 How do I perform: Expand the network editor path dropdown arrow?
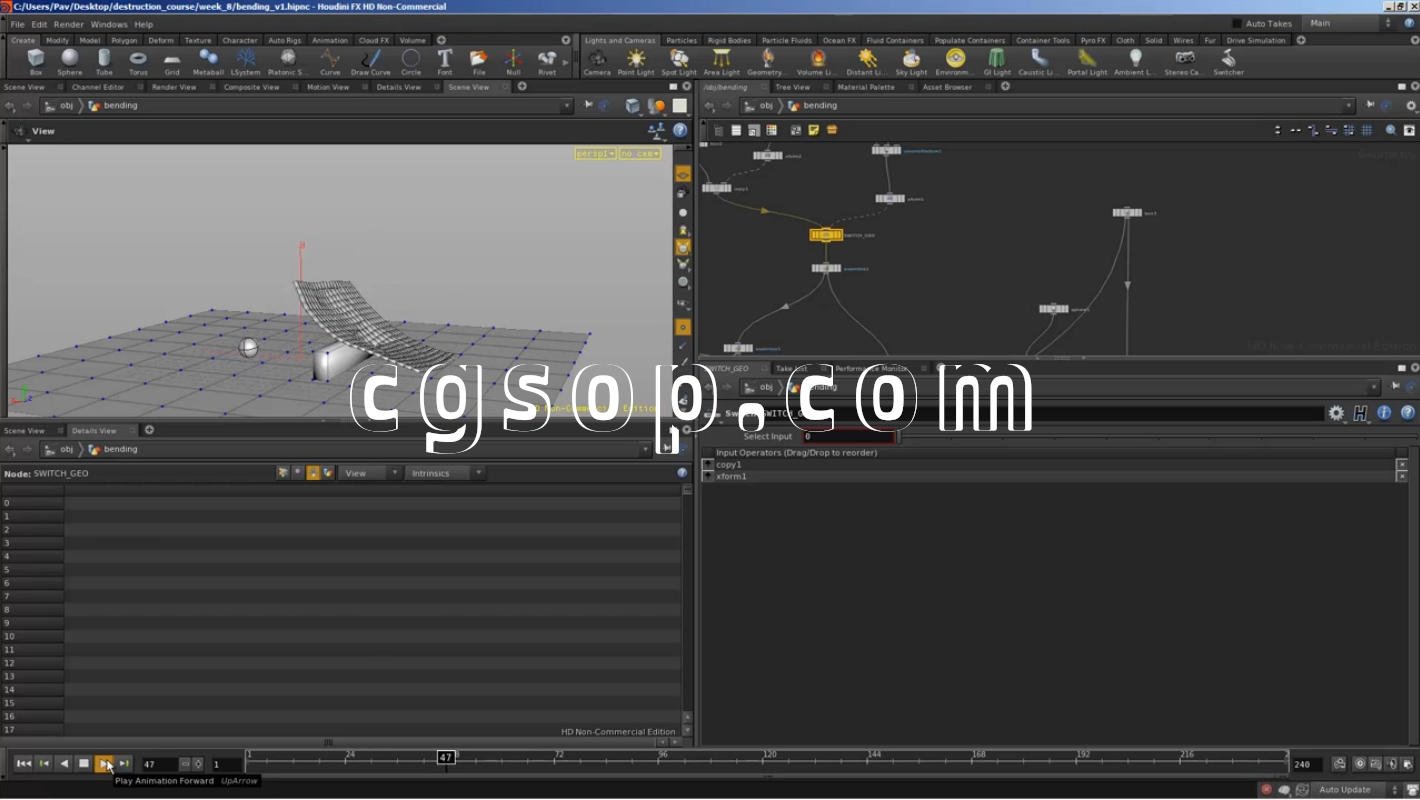[1348, 105]
